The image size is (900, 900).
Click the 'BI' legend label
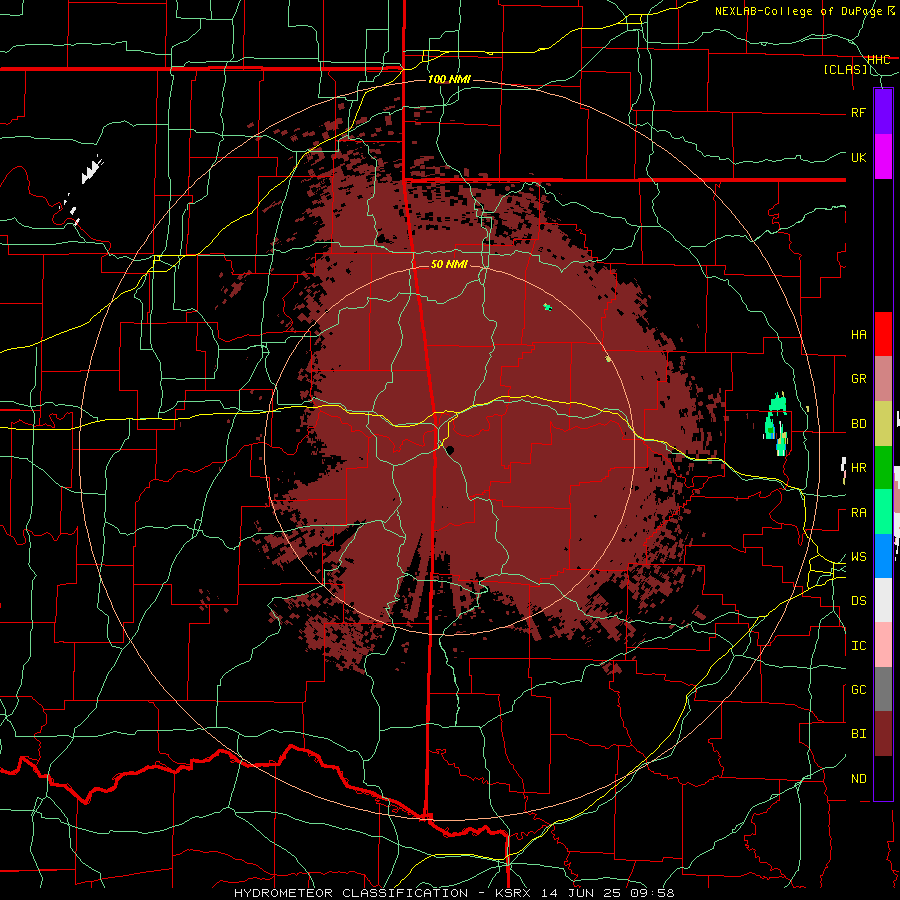coord(858,734)
